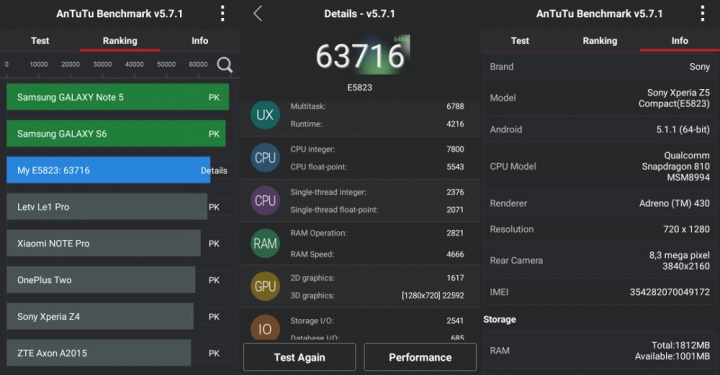PK against Sony Xperia Z4
This screenshot has height=375, width=720.
tap(214, 317)
